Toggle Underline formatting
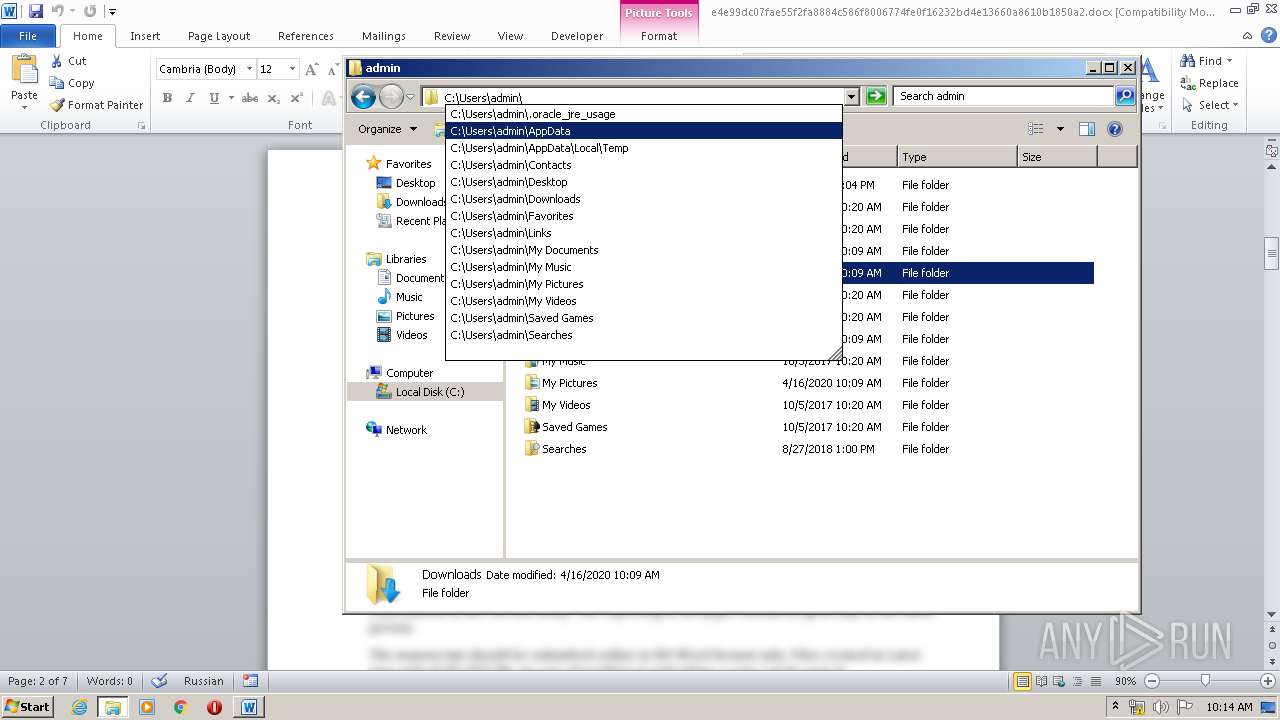Image resolution: width=1280 pixels, height=720 pixels. tap(213, 98)
